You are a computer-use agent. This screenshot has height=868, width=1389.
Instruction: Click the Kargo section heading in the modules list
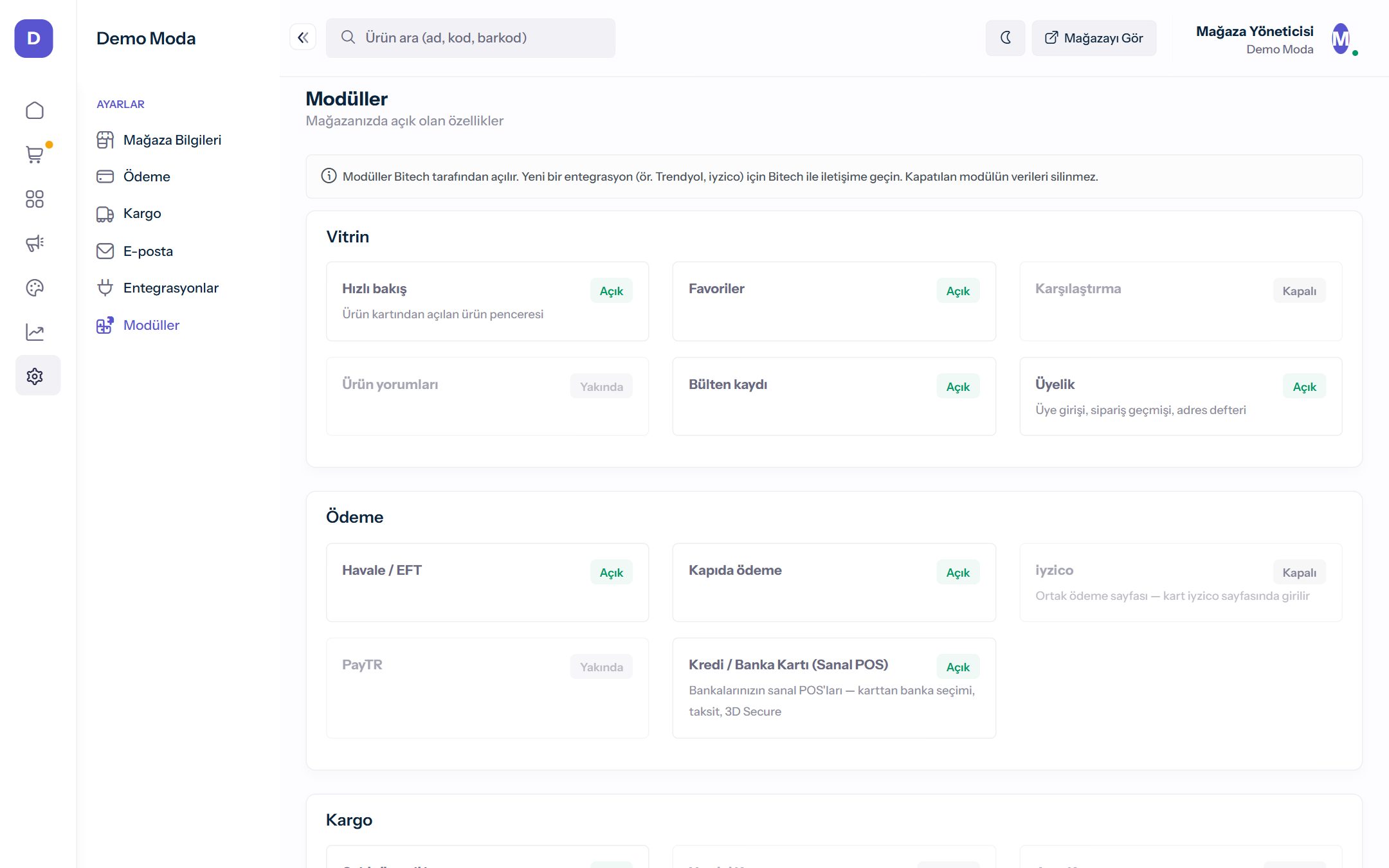point(349,820)
